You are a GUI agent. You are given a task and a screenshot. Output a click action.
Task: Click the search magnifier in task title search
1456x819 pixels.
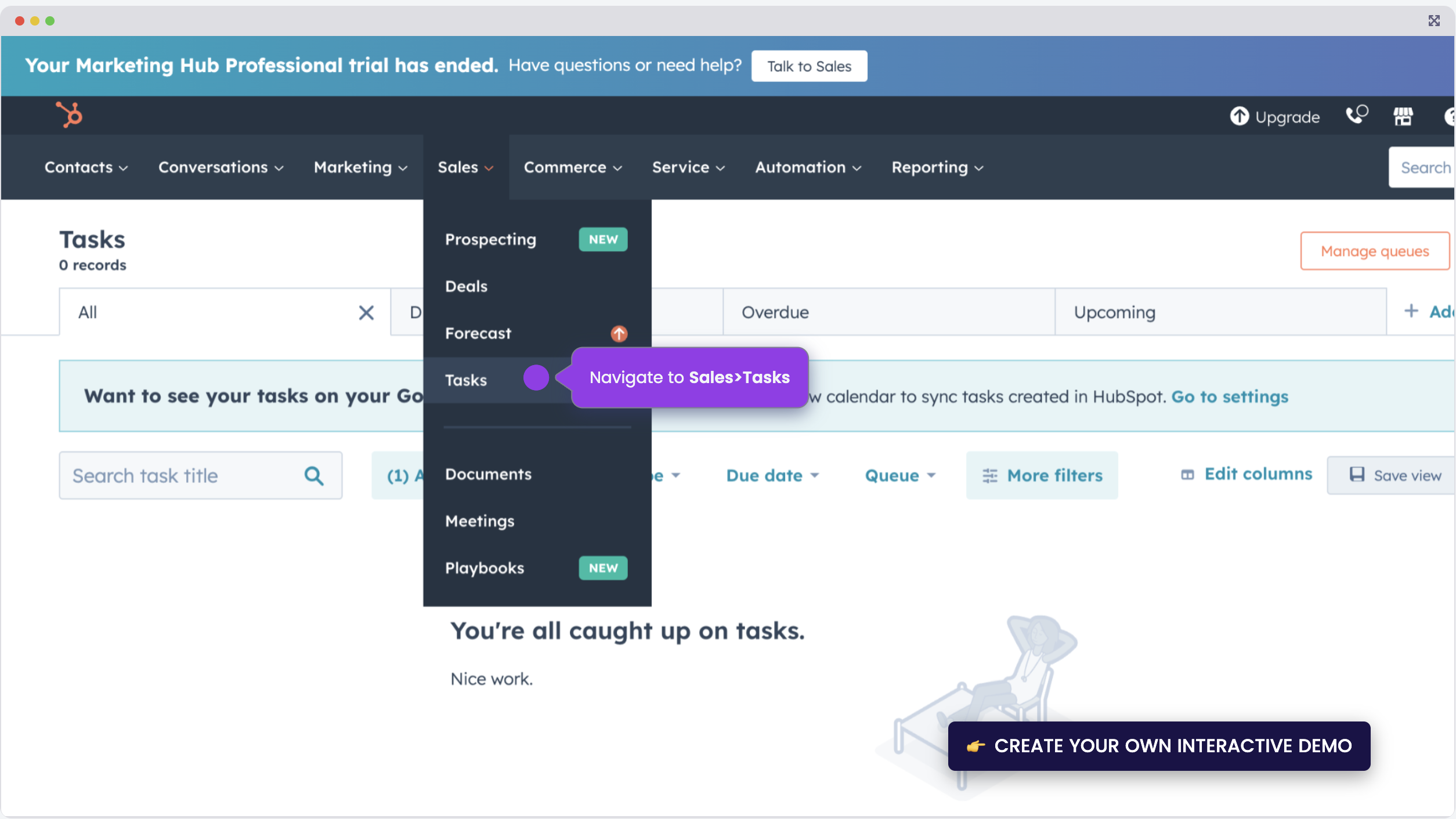[315, 475]
